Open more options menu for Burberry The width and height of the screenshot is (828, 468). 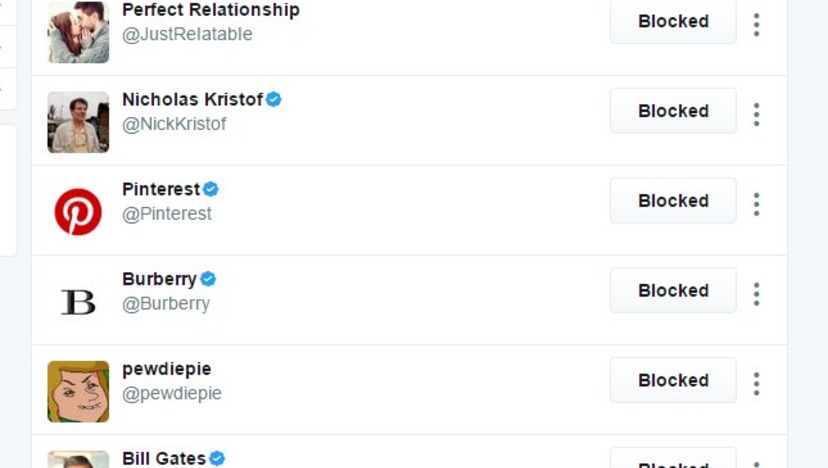point(756,294)
